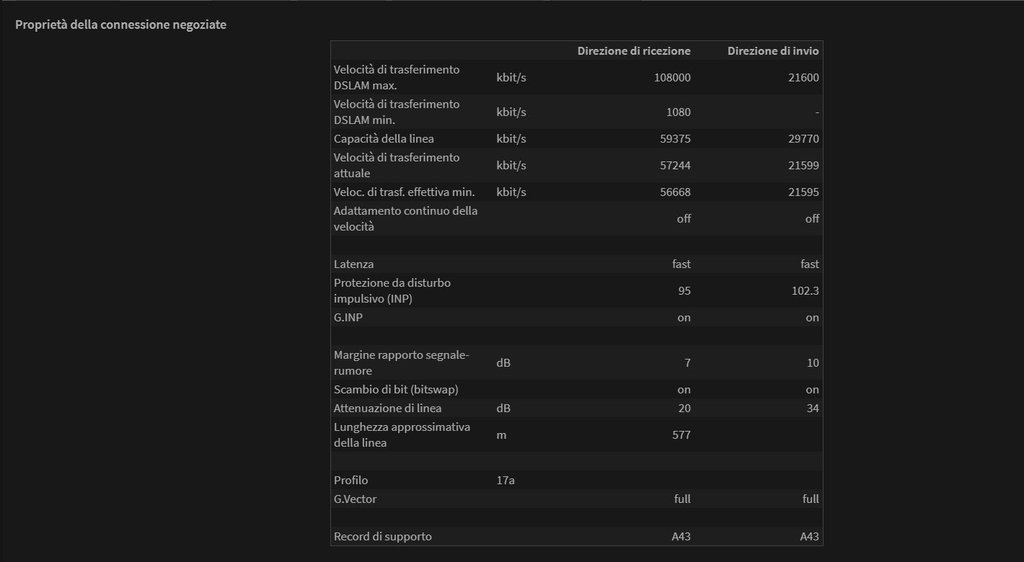Select the 'Direzione di invio' column header
Screen dimensions: 1024x562
[773, 50]
